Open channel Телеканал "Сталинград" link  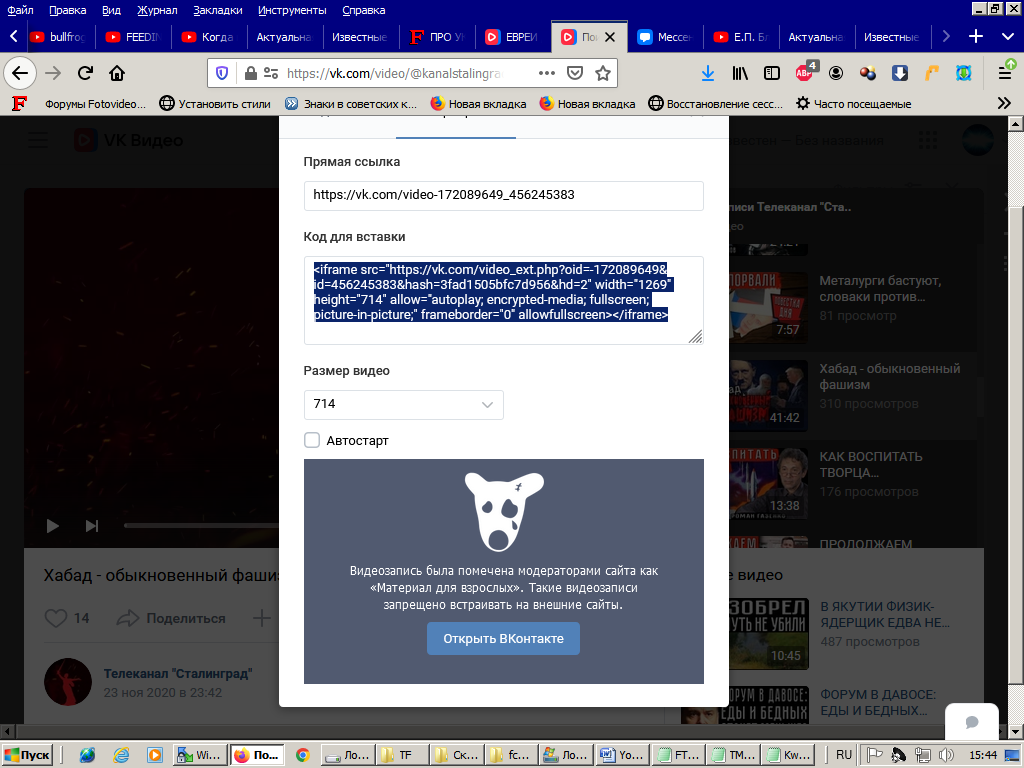coord(178,673)
